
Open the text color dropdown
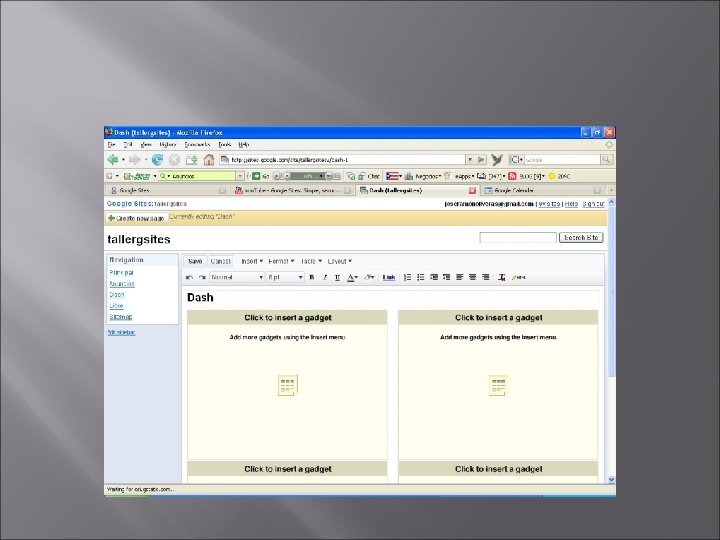point(352,277)
